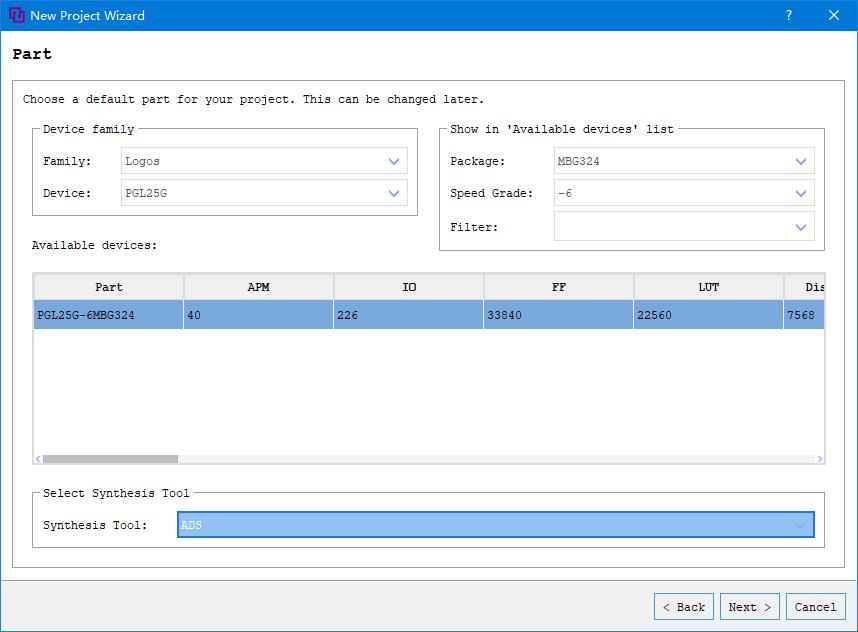This screenshot has height=632, width=858.
Task: Sort by the Part column header
Action: pos(108,287)
